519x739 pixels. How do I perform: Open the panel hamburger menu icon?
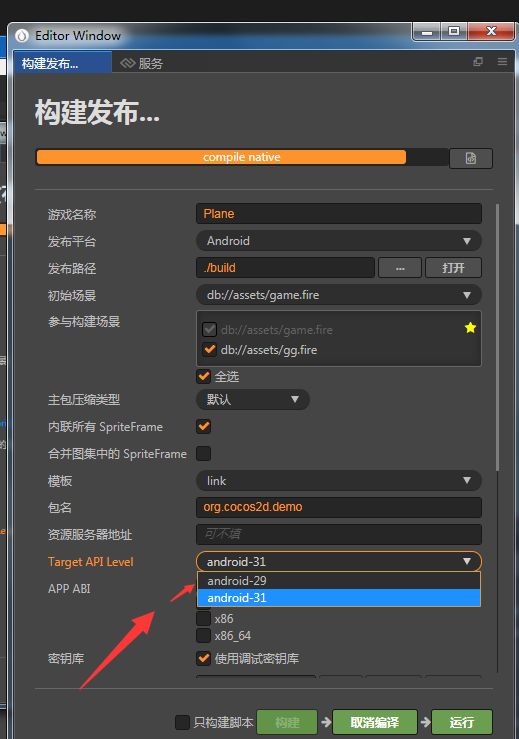[503, 62]
